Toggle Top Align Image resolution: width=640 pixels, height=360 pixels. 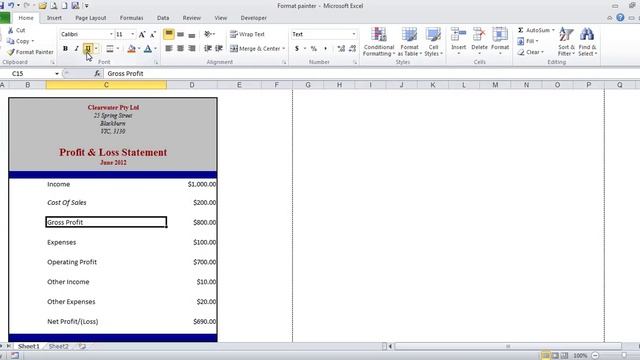169,34
